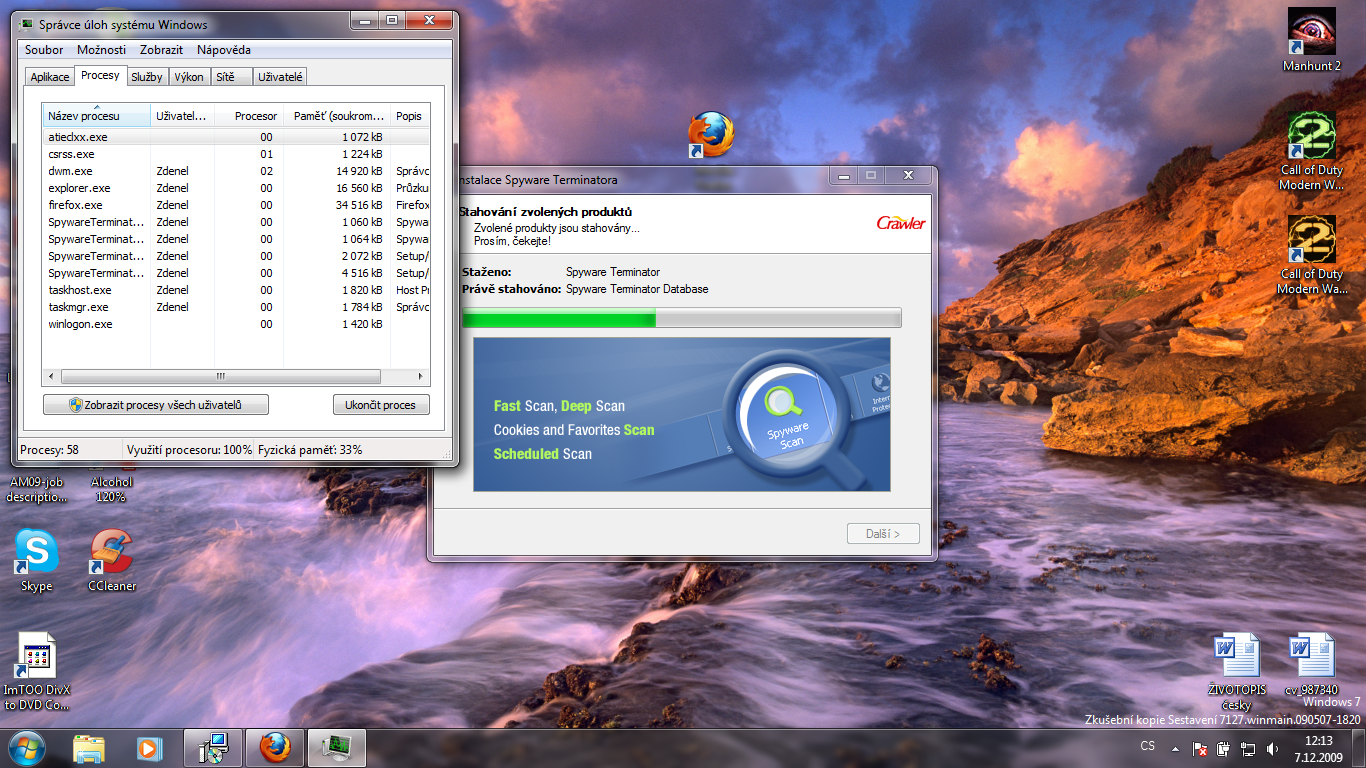Click Zobrazit procesy všech uživatelů button
Screen dimensions: 1366x768
[x=156, y=405]
